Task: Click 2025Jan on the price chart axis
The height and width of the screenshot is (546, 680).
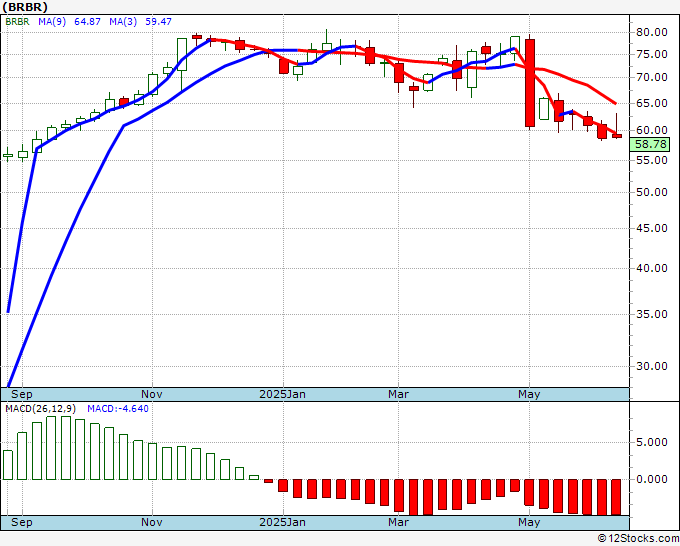Action: tap(282, 394)
